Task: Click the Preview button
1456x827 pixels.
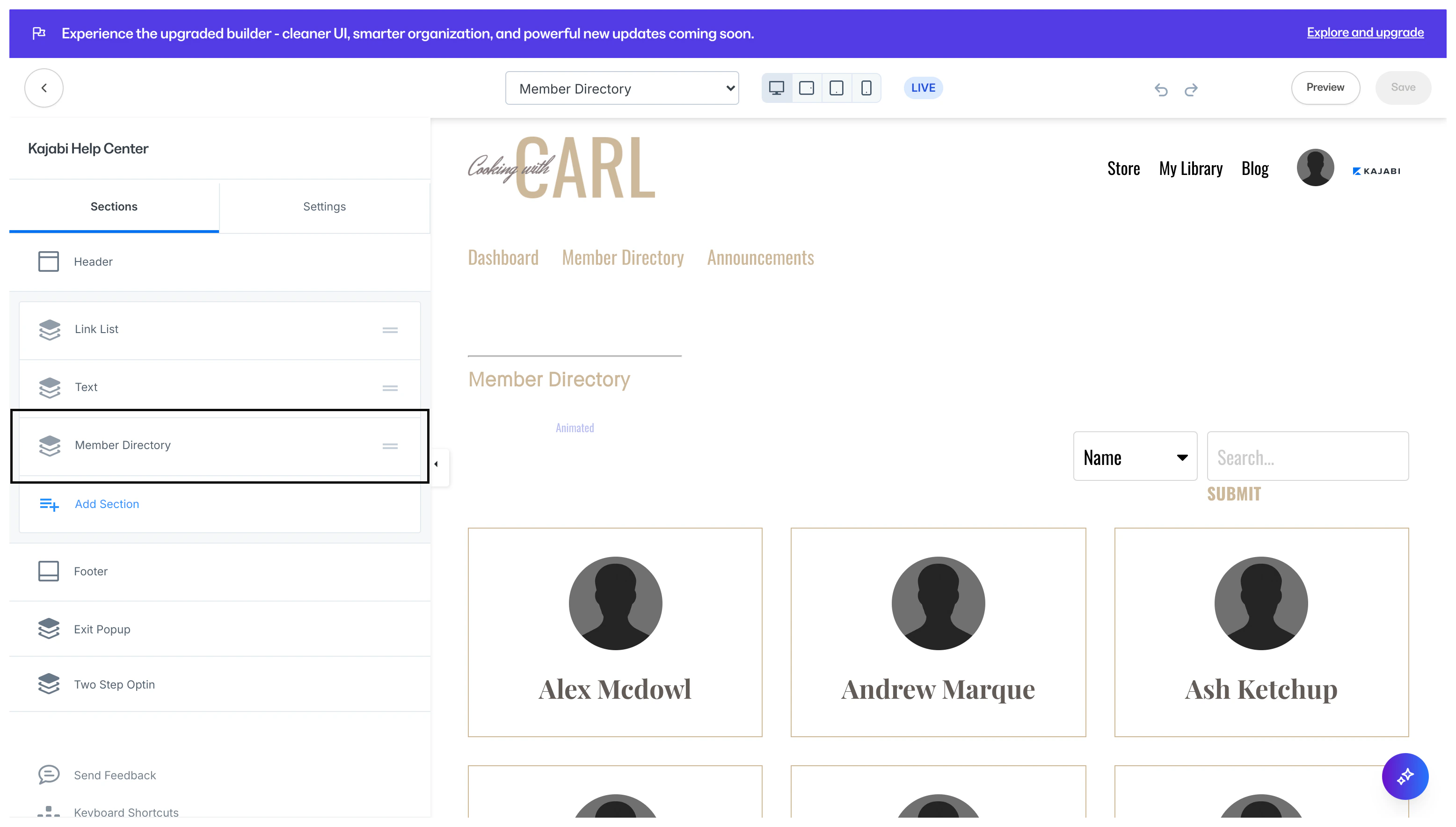Action: click(x=1325, y=87)
